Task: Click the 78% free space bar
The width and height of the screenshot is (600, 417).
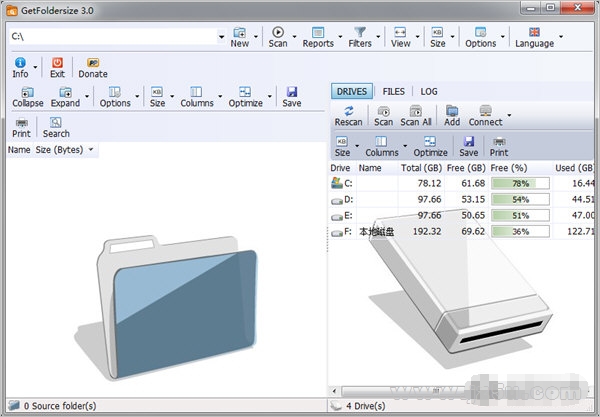Action: (x=520, y=183)
